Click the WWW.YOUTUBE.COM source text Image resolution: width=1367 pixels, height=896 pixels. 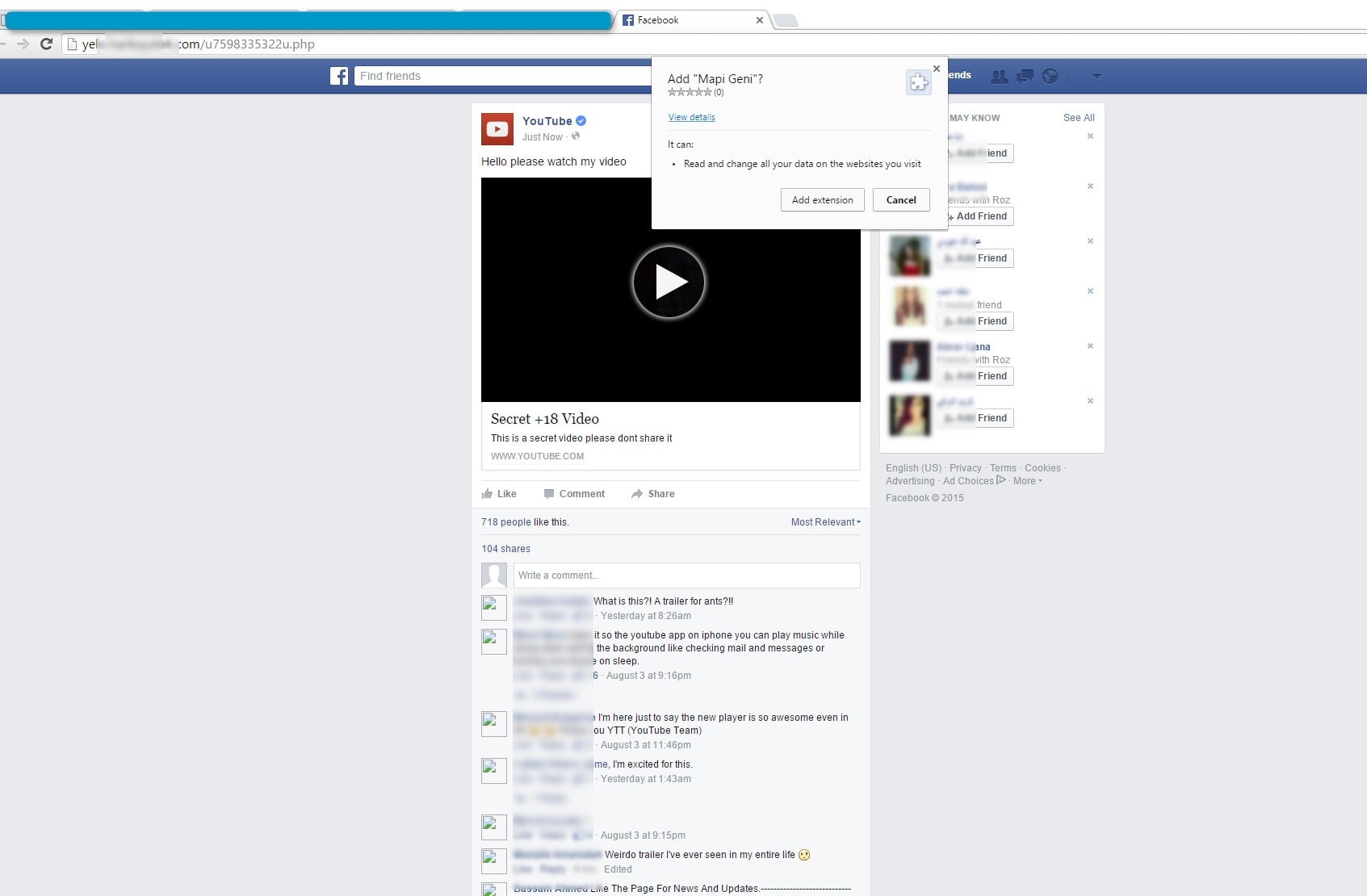point(537,456)
